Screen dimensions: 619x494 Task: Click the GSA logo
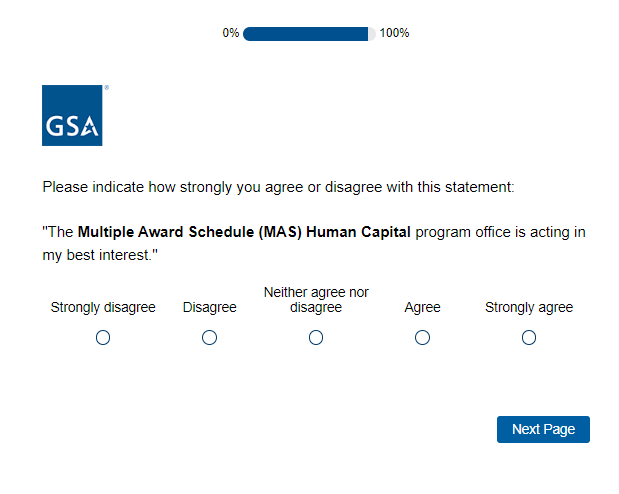[72, 115]
